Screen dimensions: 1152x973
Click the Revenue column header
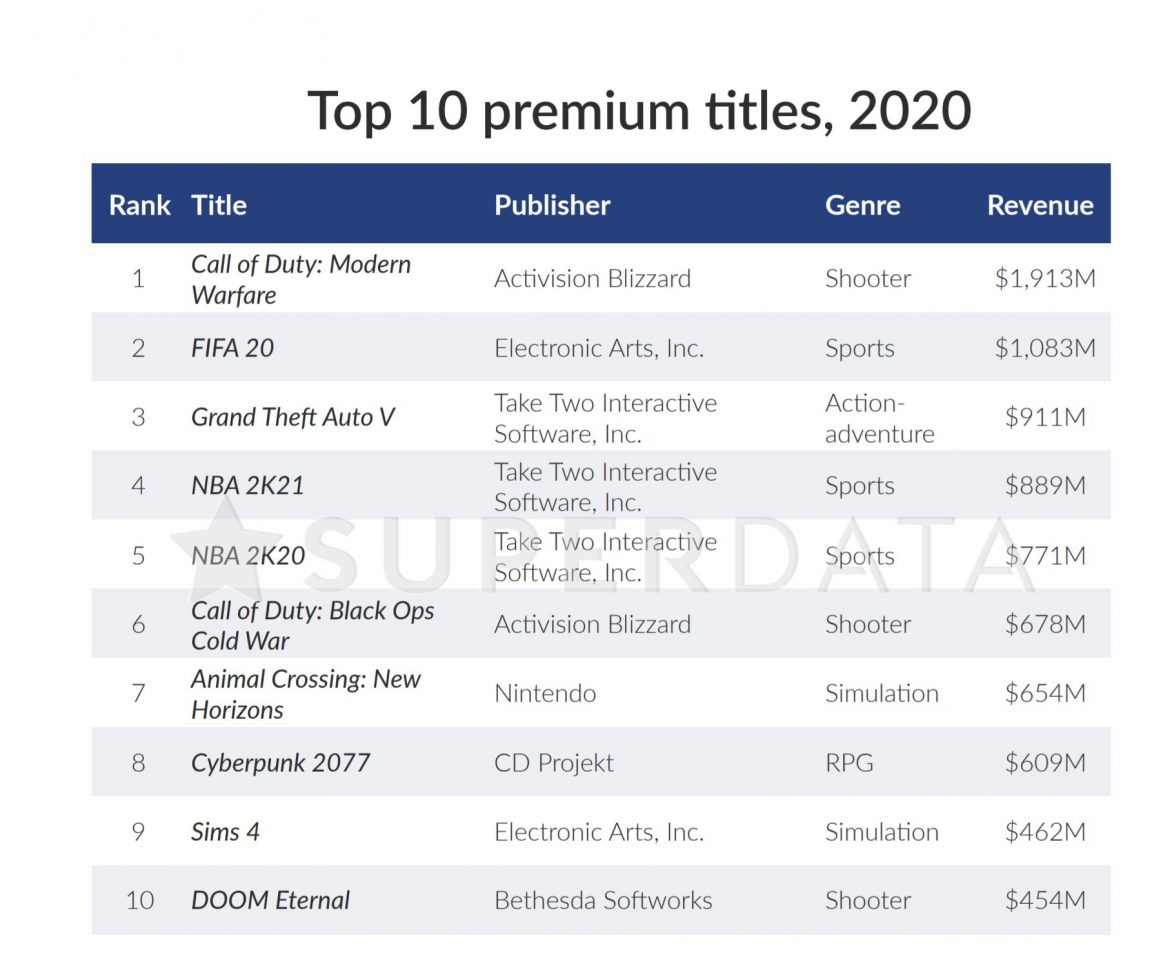1040,205
